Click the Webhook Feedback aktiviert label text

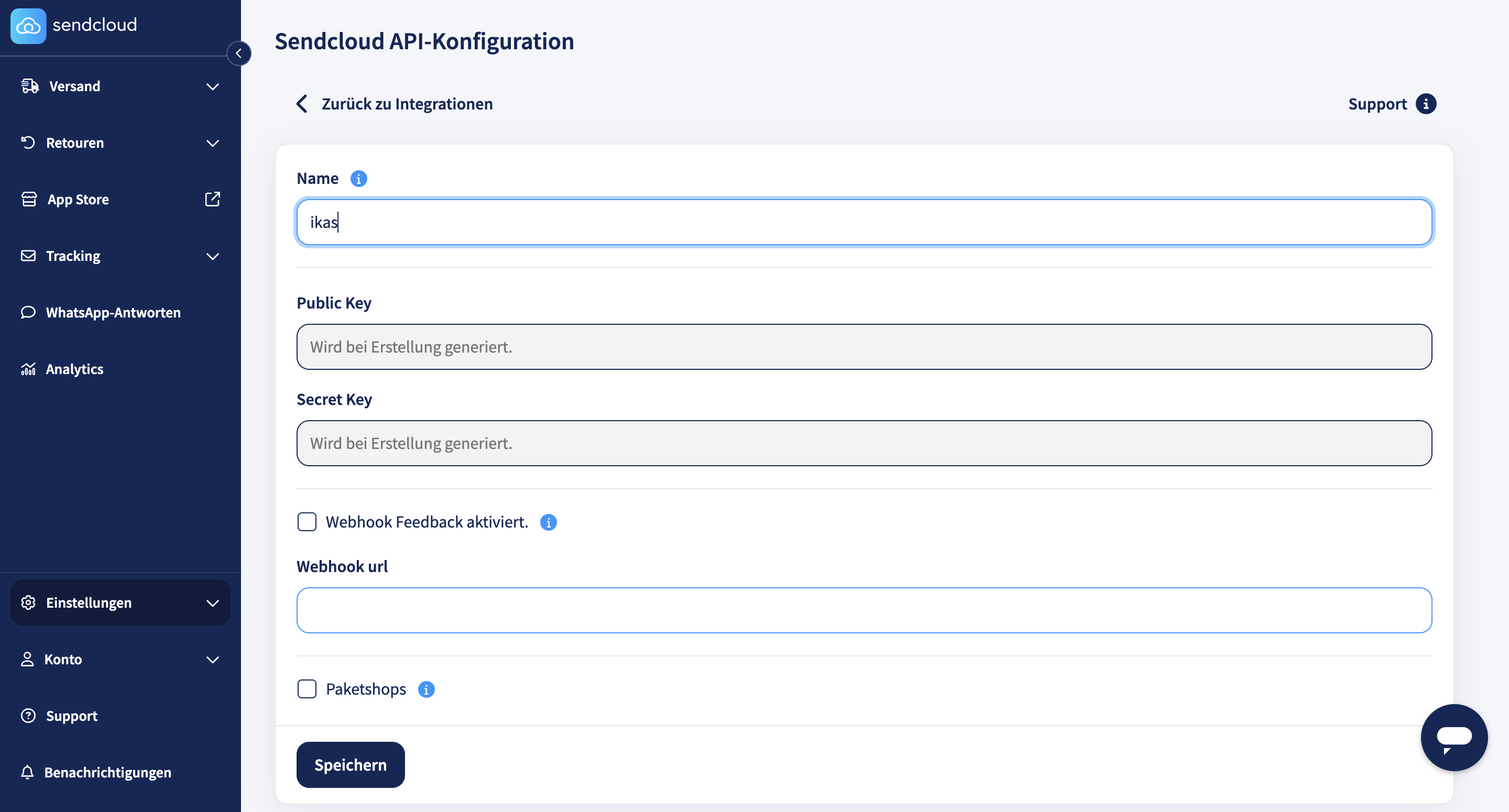pos(427,522)
